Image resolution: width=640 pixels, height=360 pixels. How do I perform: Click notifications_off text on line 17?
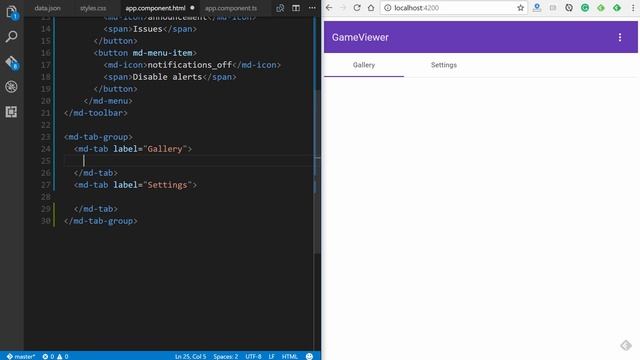189,65
